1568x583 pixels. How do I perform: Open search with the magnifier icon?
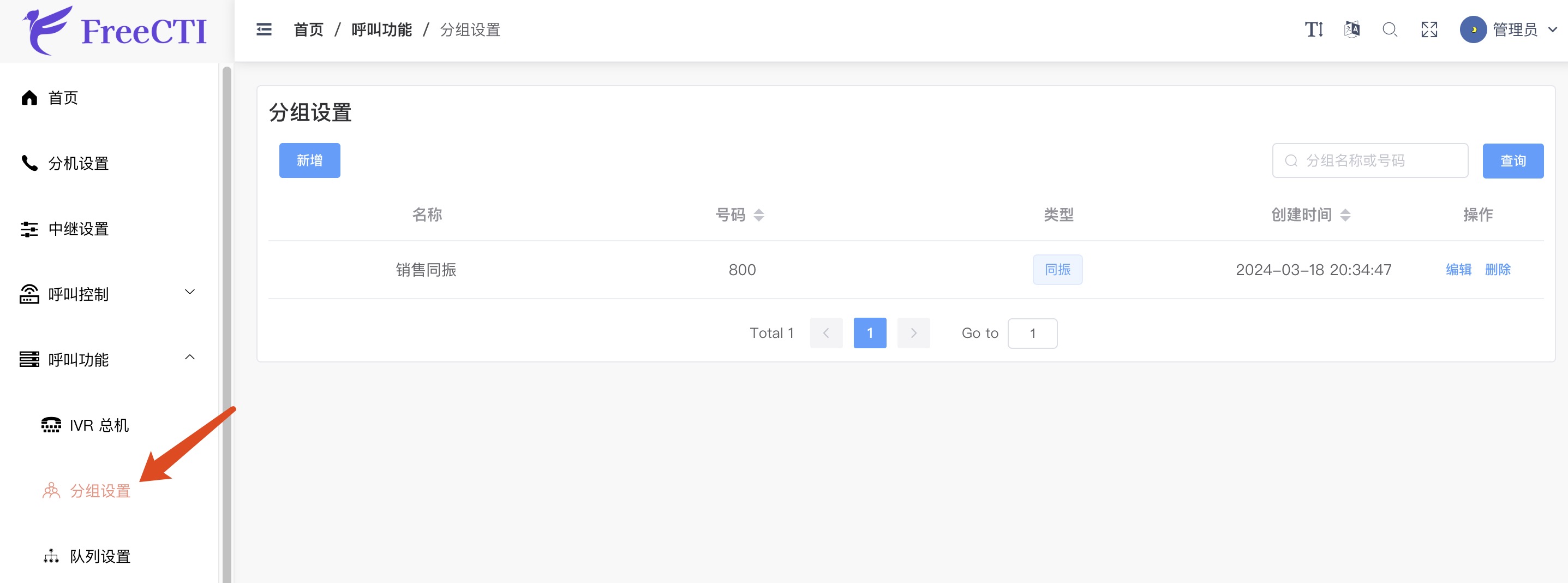tap(1390, 29)
